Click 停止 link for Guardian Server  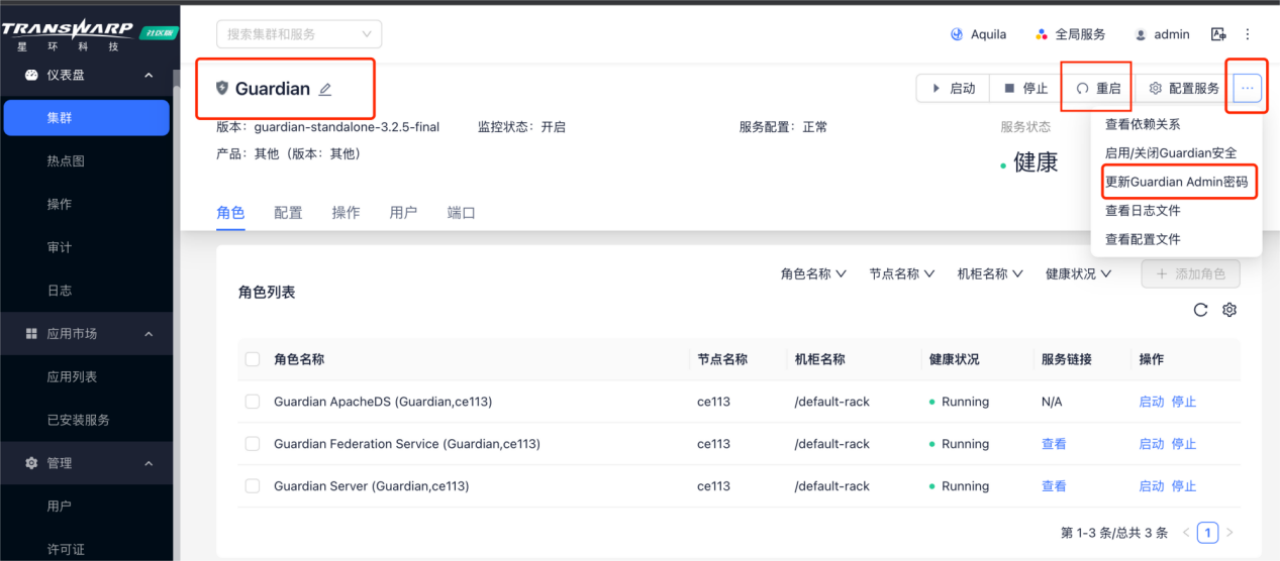(1184, 486)
